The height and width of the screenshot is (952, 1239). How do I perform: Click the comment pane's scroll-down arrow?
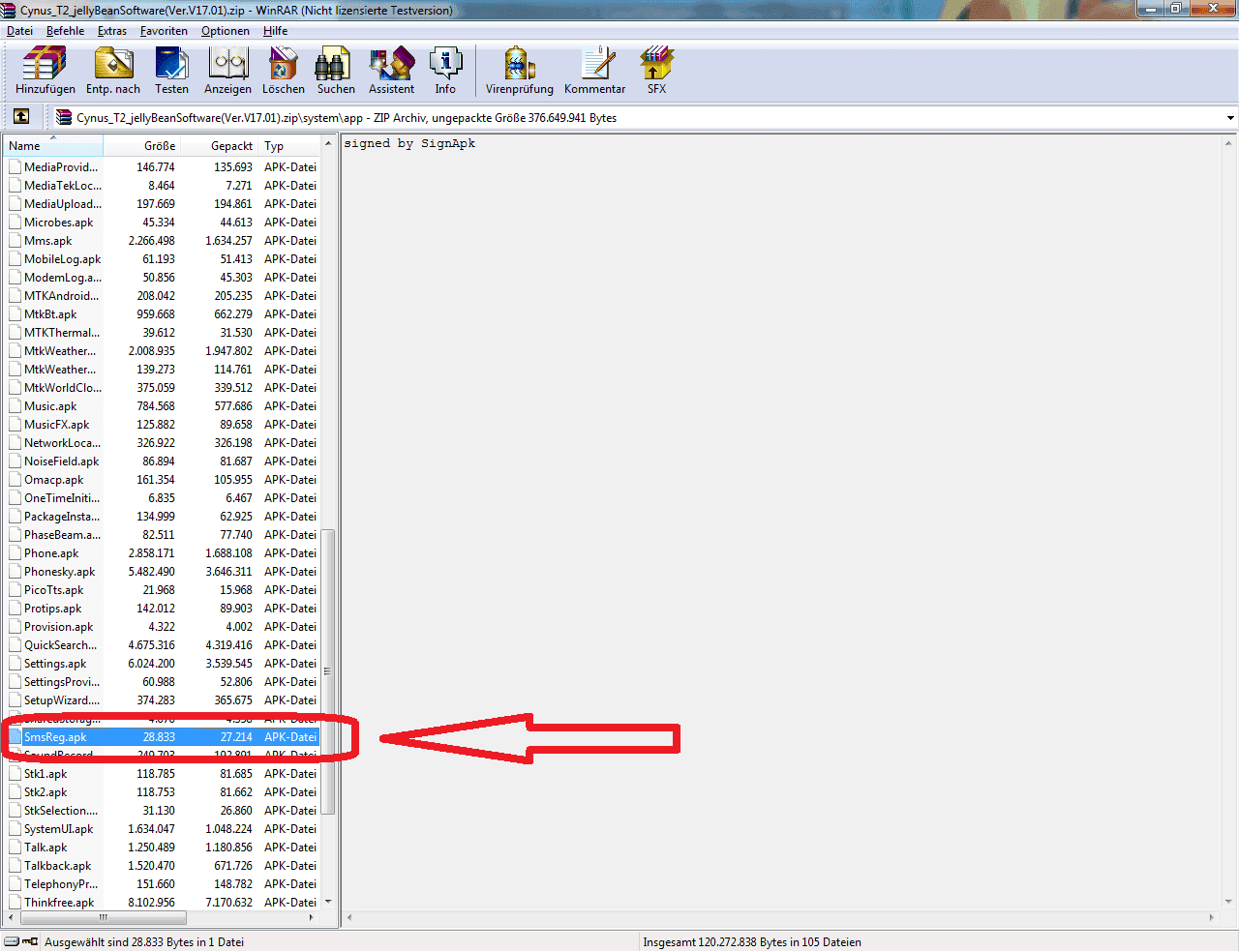coord(1228,902)
